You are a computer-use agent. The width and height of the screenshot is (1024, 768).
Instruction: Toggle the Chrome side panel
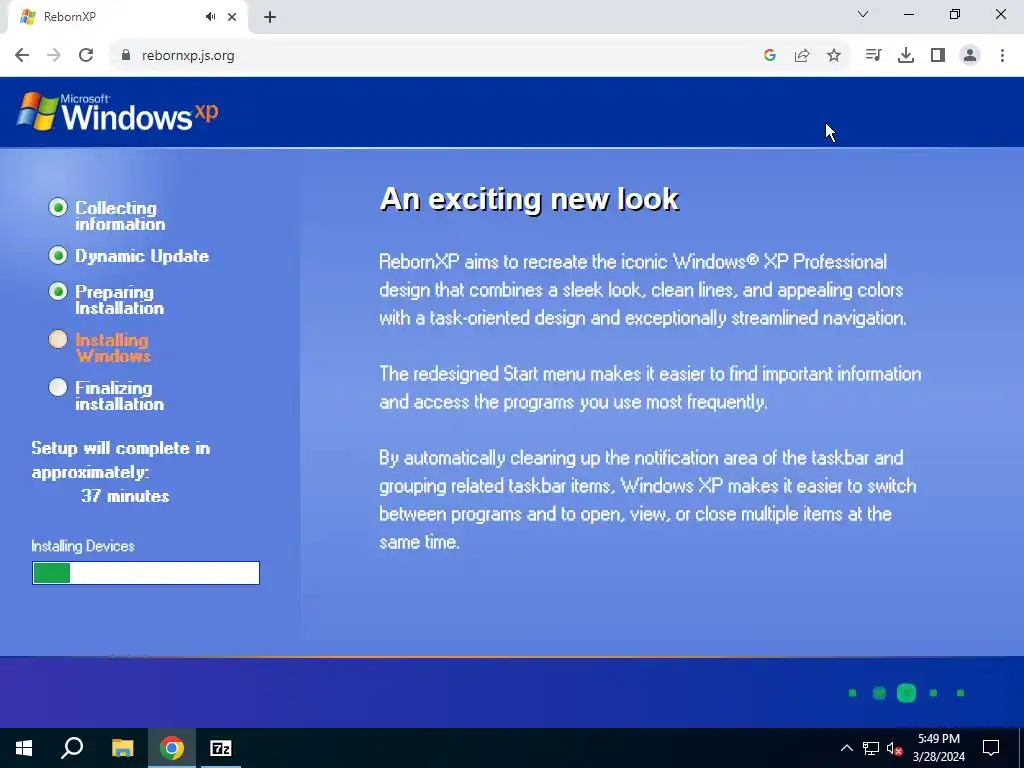point(938,55)
